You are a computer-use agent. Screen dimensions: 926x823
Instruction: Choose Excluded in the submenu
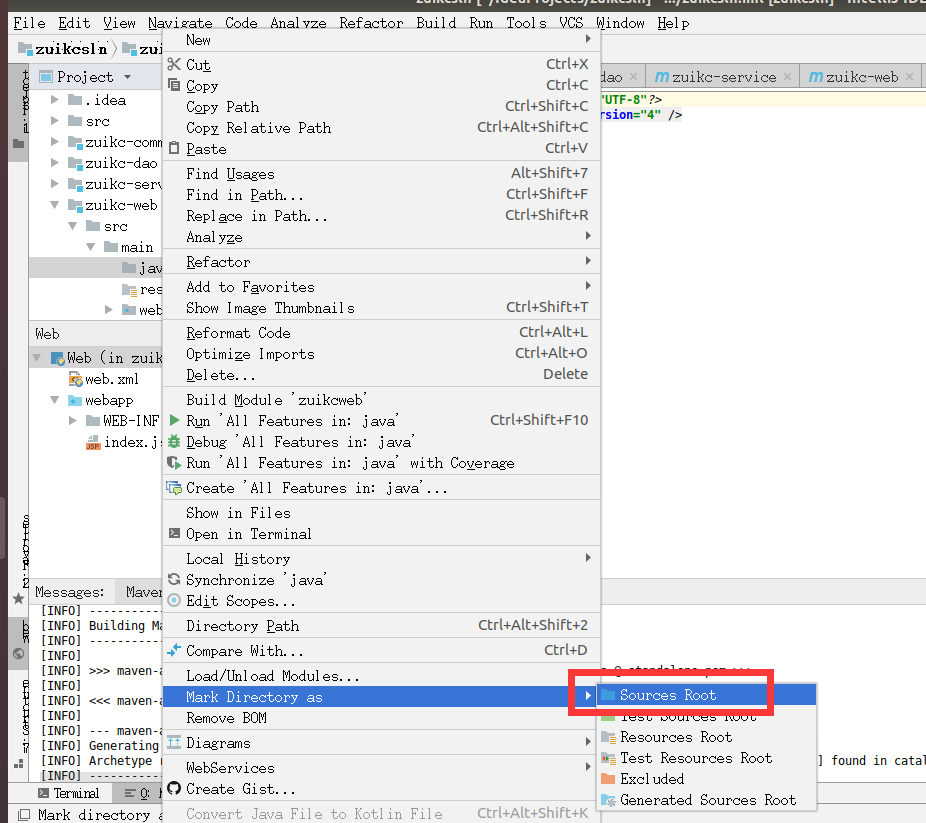[x=707, y=779]
